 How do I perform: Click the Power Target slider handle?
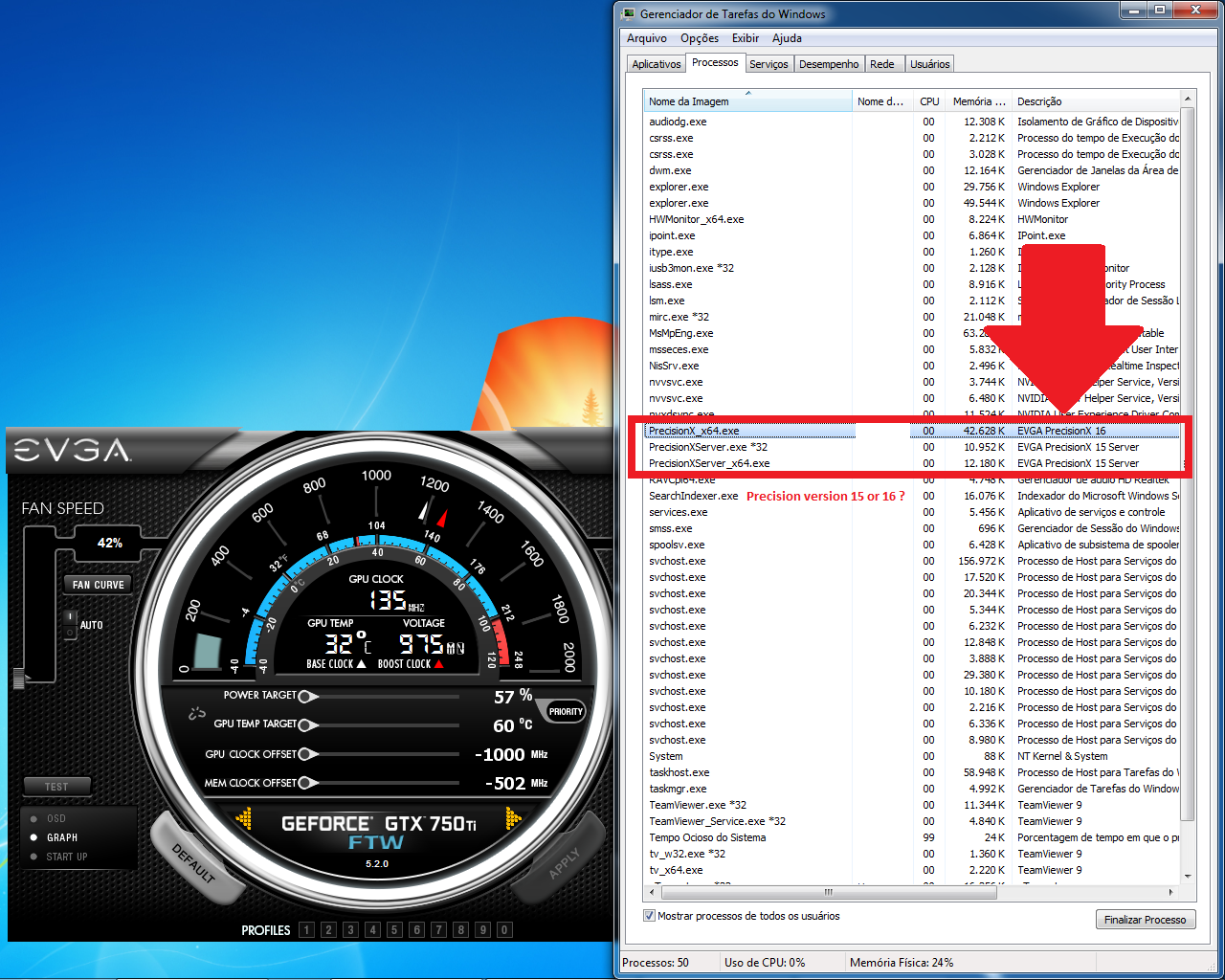(307, 697)
